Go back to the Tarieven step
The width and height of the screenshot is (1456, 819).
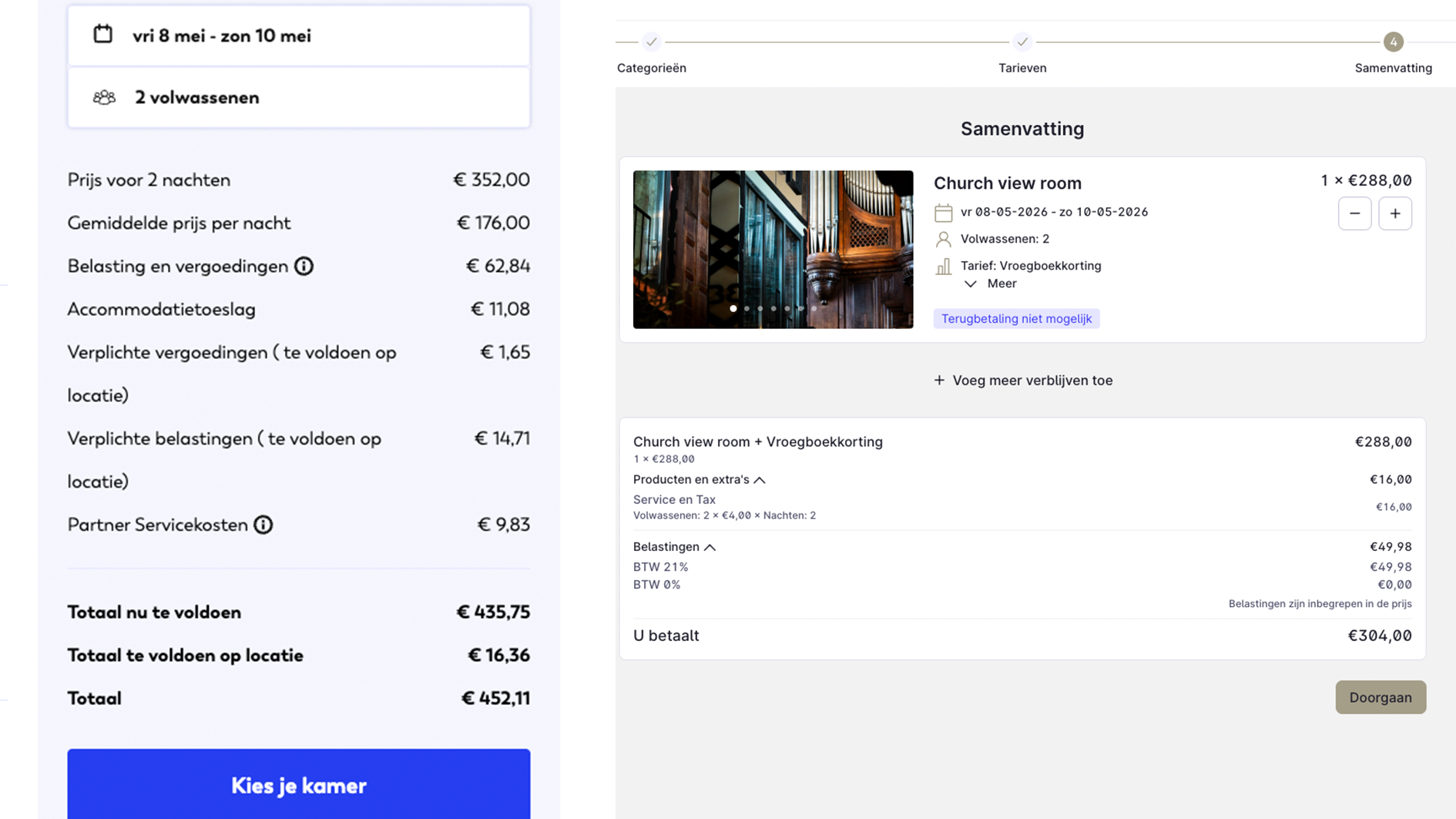1022,42
